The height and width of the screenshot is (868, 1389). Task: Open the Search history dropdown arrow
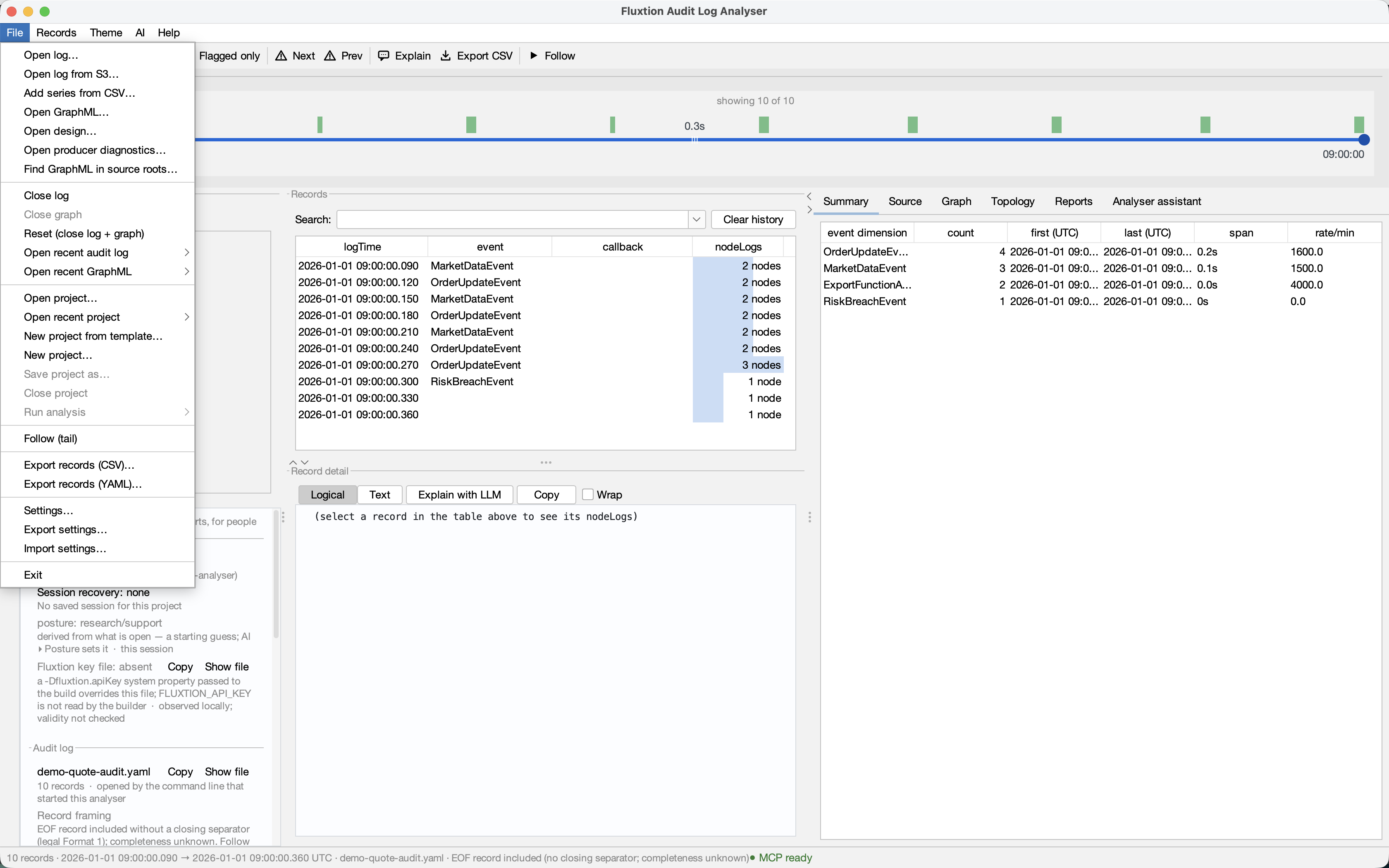[696, 219]
